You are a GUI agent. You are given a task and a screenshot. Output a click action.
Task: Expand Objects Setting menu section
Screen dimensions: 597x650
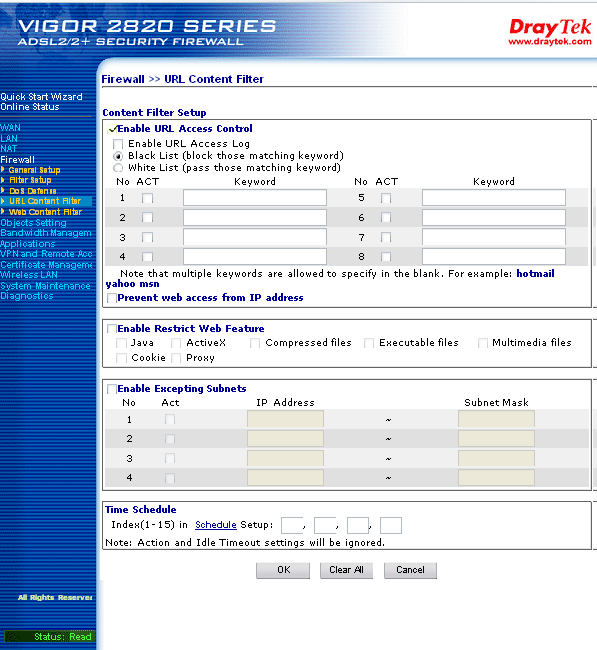pyautogui.click(x=33, y=223)
